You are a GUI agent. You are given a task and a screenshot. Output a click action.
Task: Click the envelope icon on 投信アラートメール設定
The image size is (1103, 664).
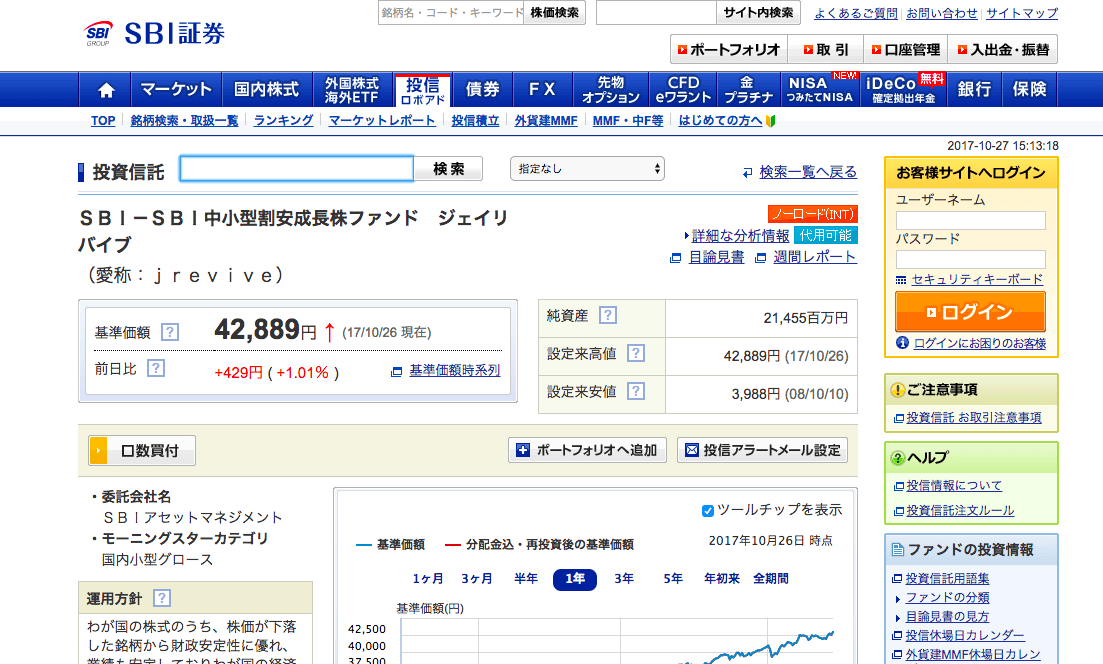coord(692,450)
